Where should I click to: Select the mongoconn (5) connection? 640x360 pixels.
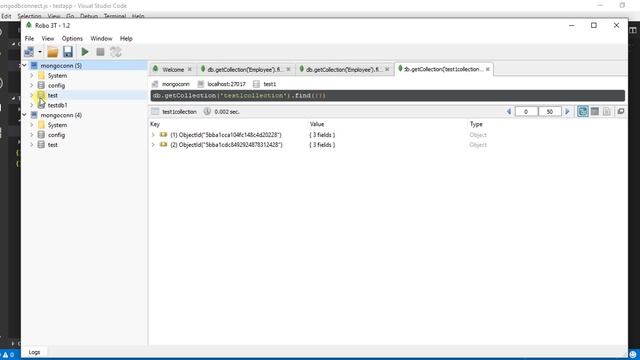61,66
